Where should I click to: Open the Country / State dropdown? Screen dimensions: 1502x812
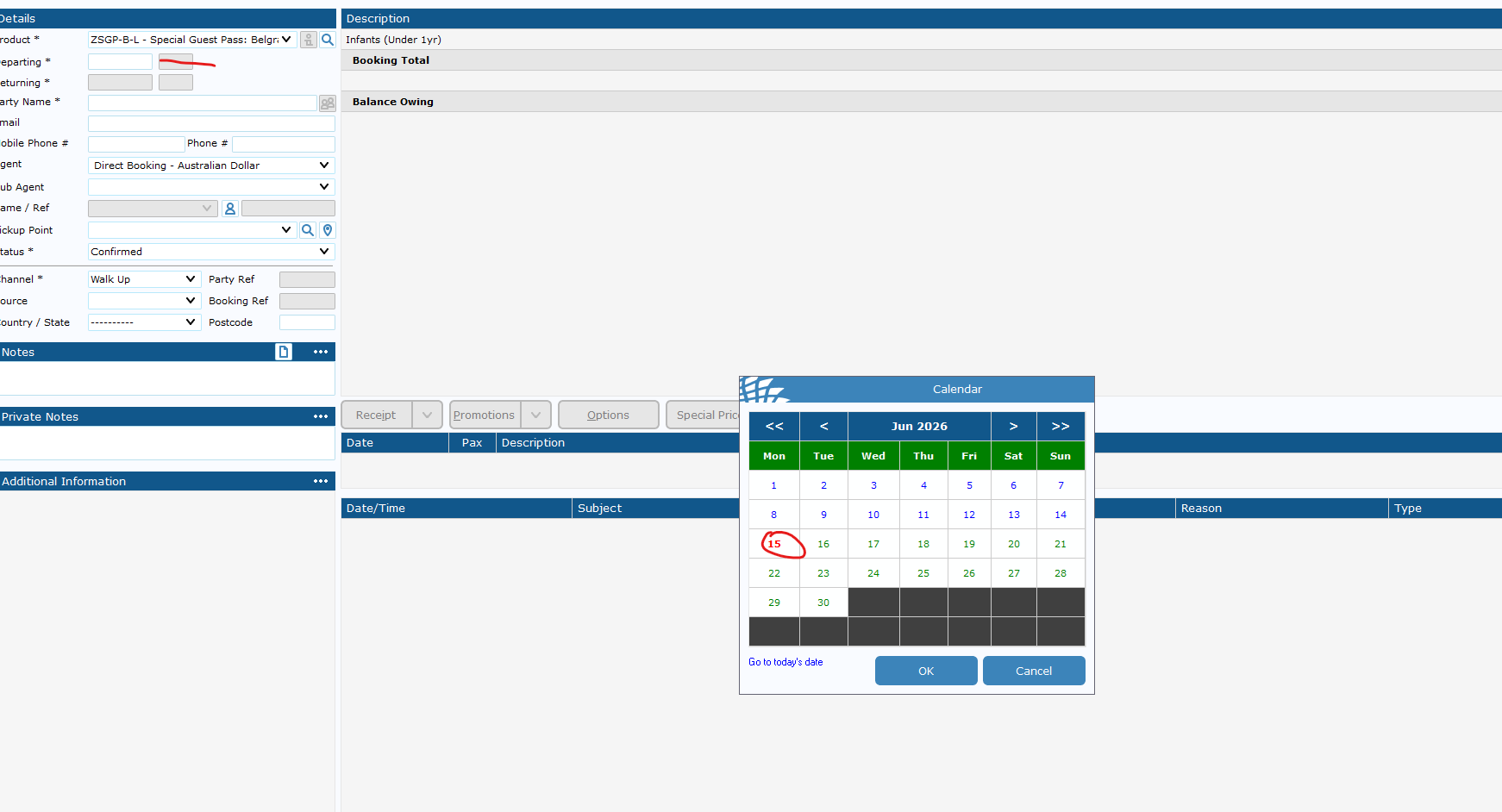144,322
